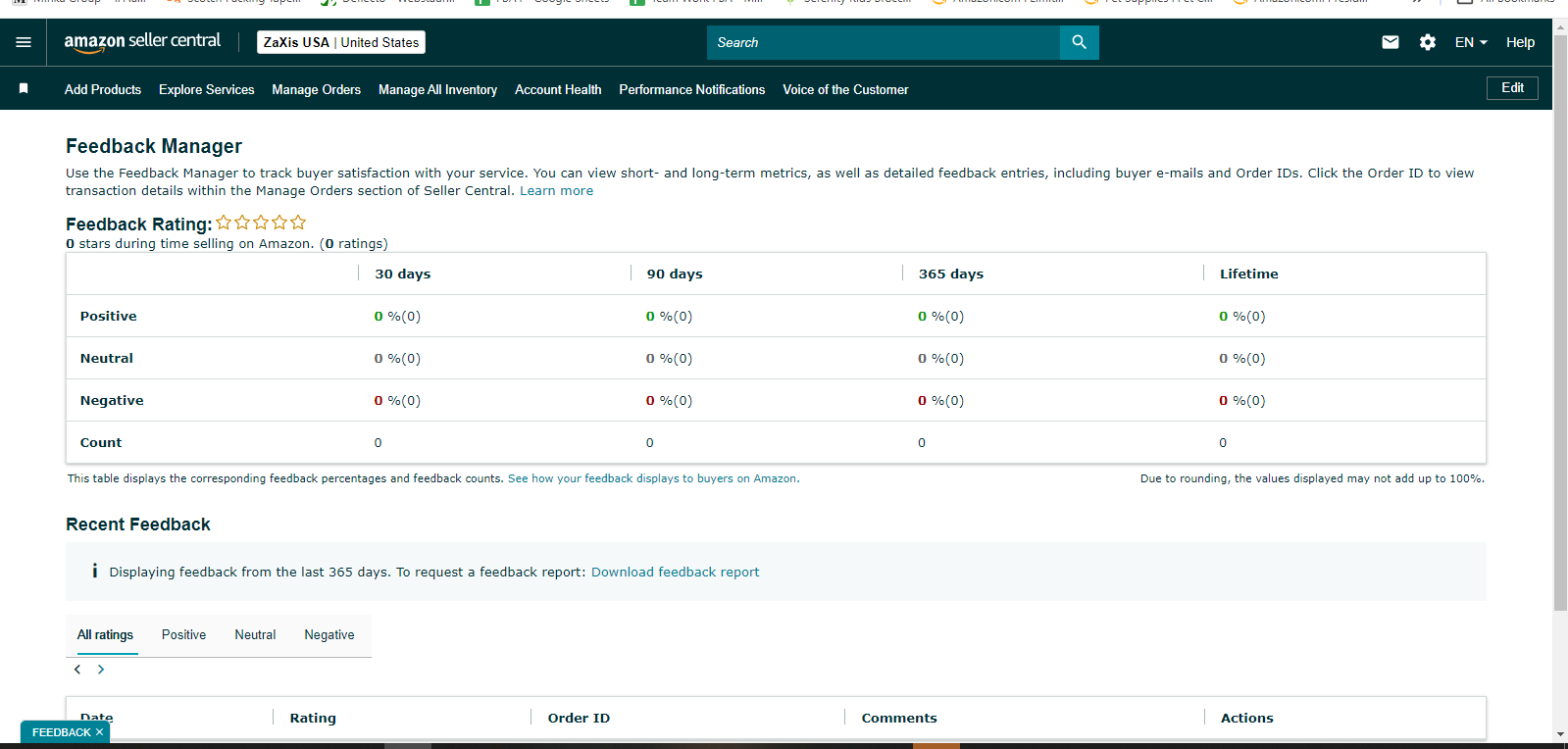
Task: Open the Learn more link
Action: tap(556, 191)
